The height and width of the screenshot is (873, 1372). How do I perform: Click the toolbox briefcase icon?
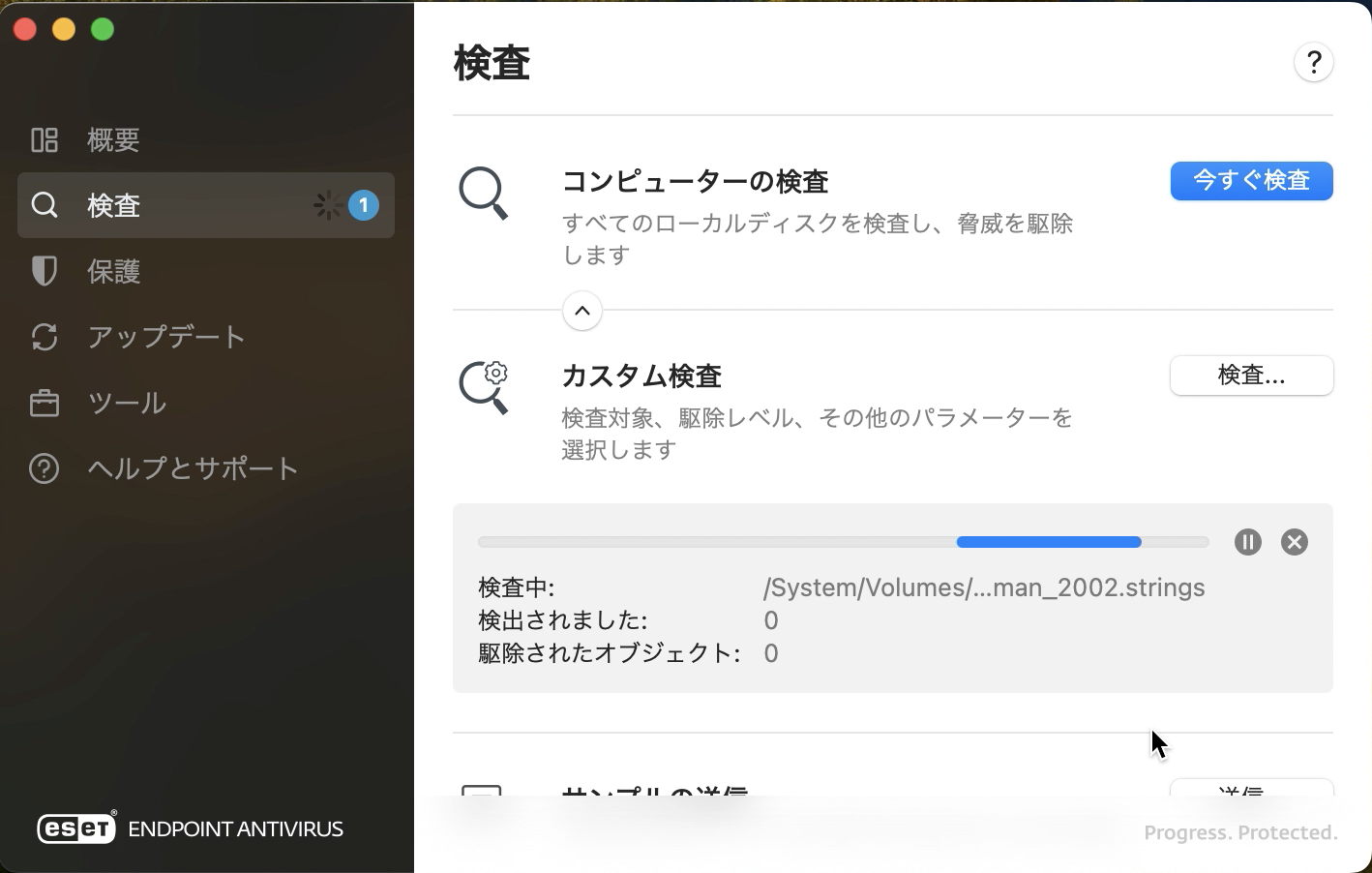coord(45,403)
